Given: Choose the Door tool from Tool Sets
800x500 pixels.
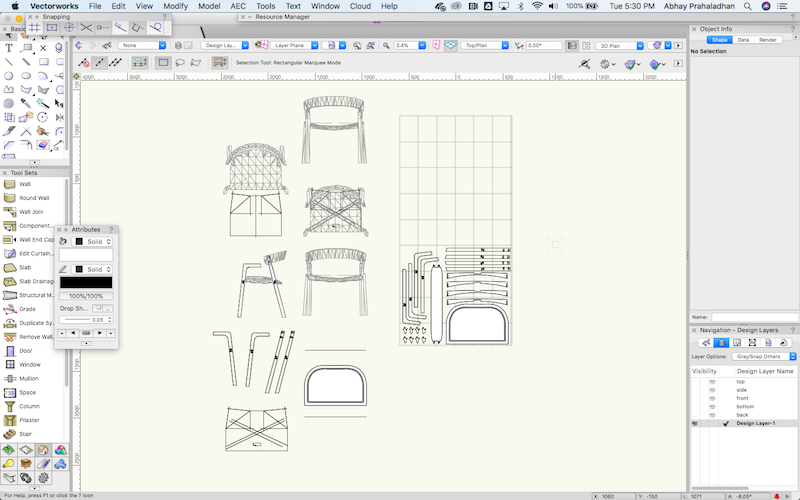Looking at the screenshot, I should coord(25,351).
